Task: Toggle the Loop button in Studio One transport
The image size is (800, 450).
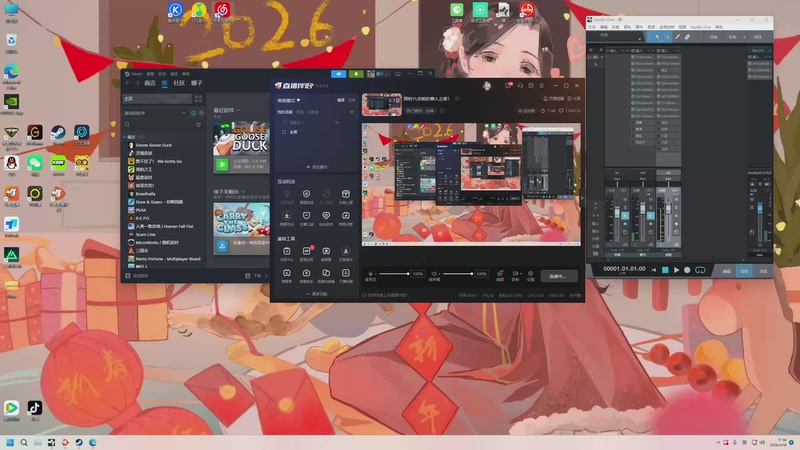Action: tap(701, 270)
